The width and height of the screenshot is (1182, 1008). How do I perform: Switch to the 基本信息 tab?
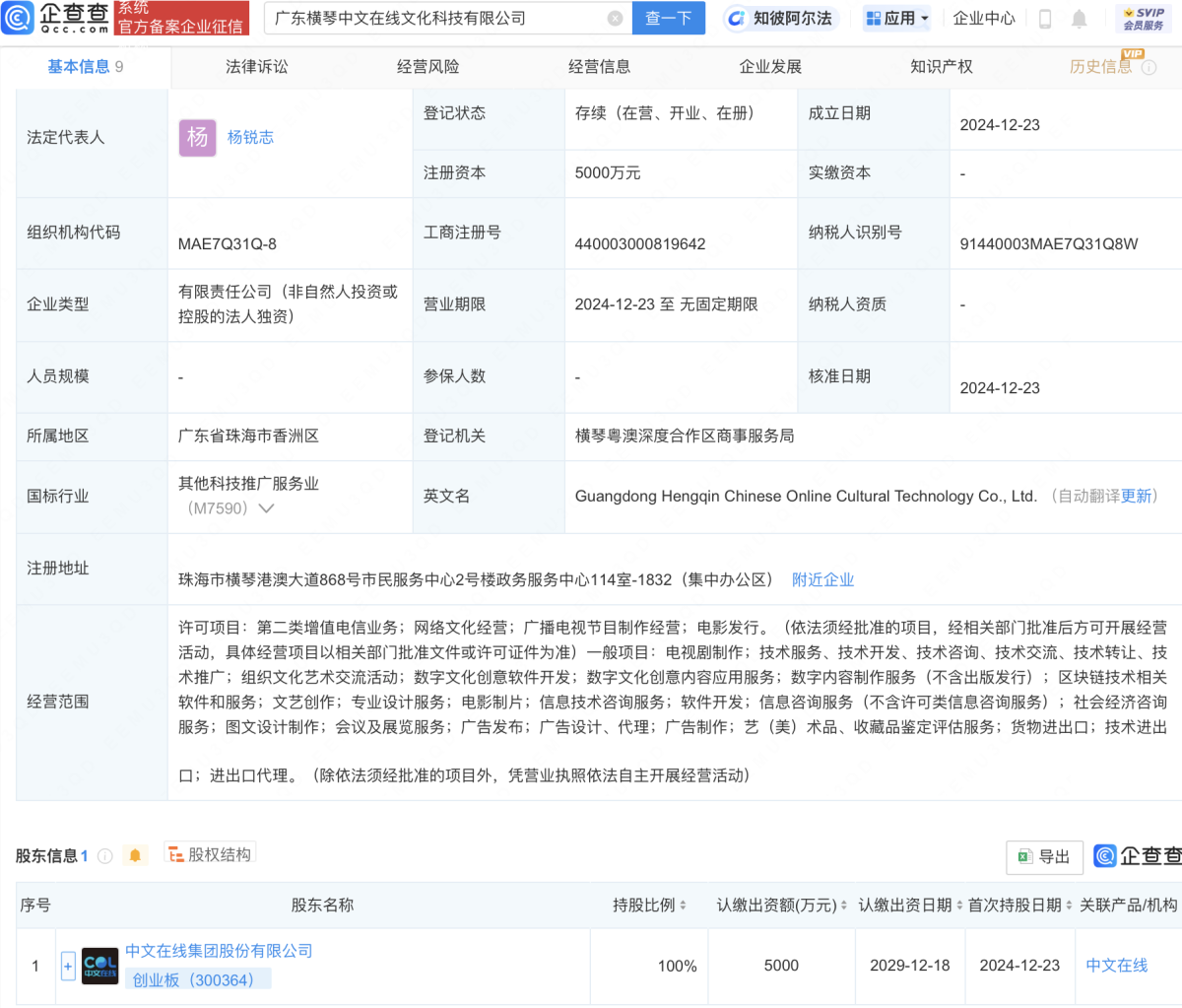(86, 67)
